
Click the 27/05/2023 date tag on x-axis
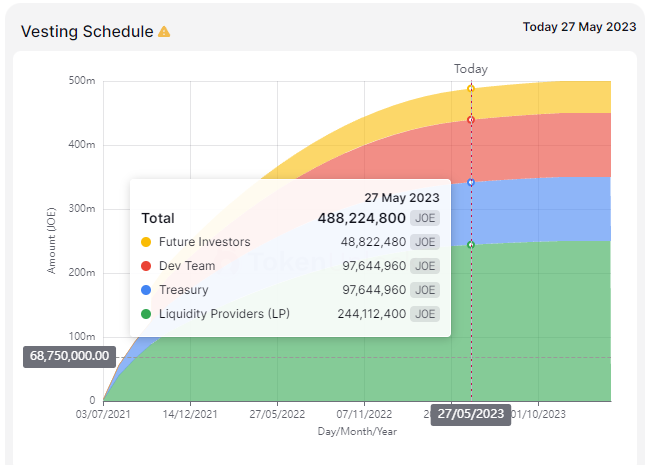pos(471,415)
